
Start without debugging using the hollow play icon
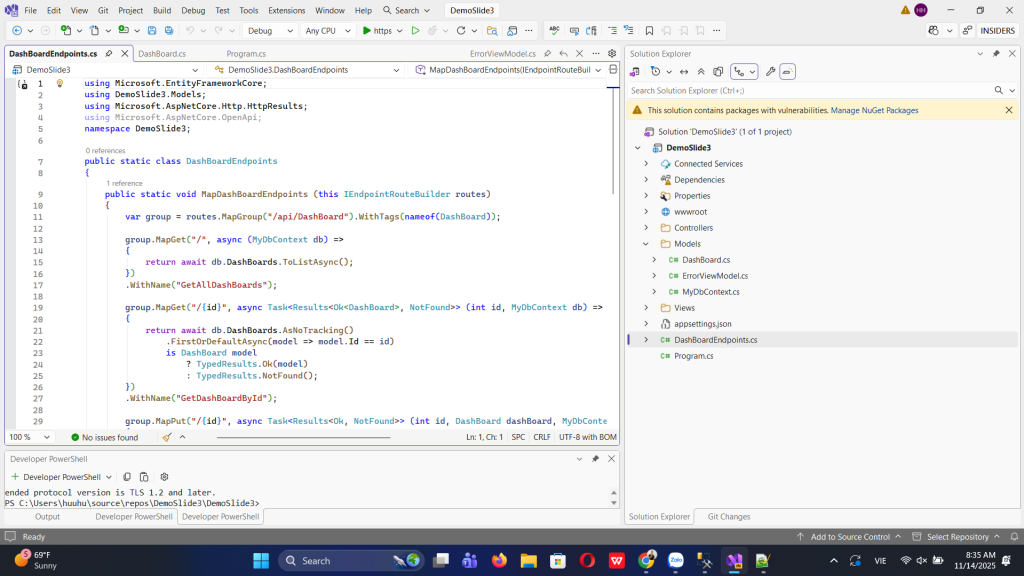(415, 31)
